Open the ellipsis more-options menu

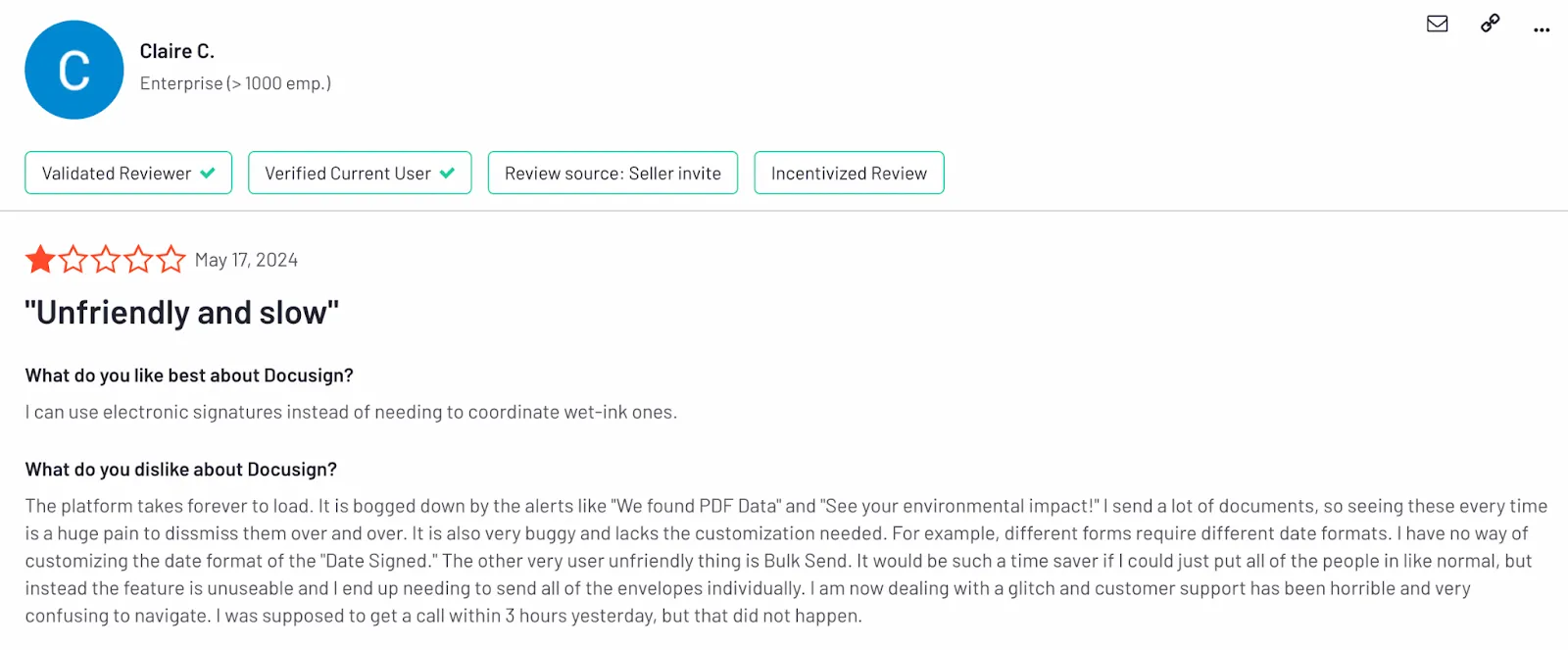1541,28
